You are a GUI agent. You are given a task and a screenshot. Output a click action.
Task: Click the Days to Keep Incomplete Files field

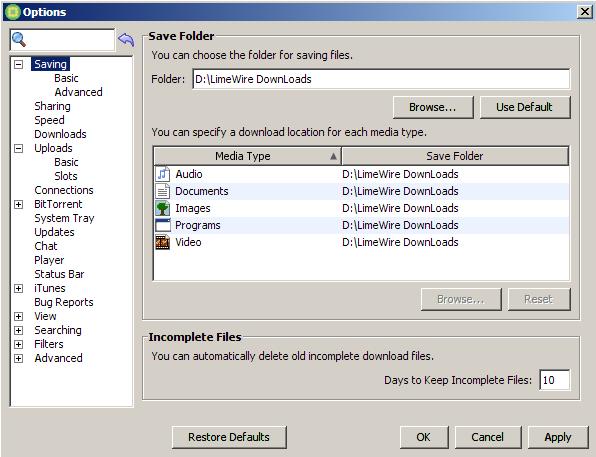[x=555, y=380]
